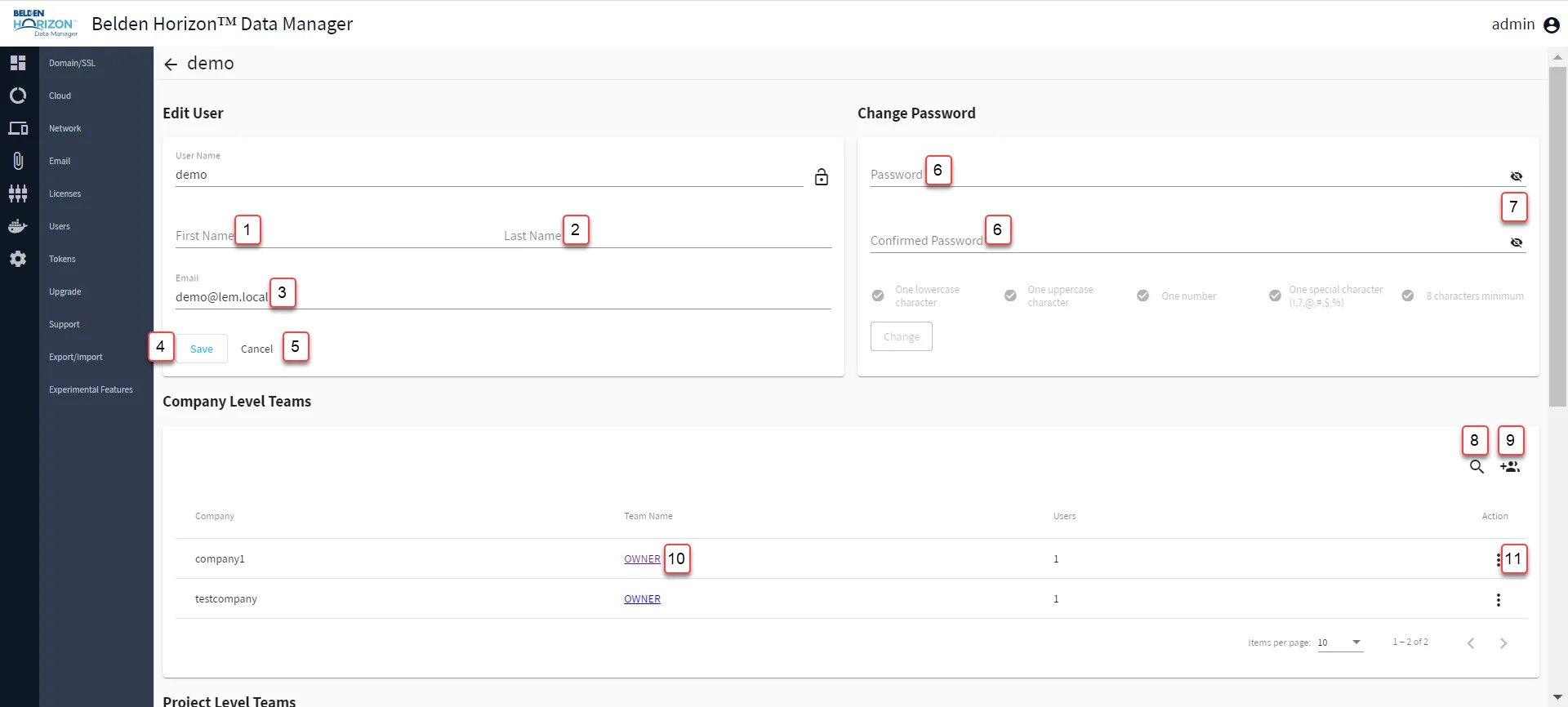The image size is (1568, 707).
Task: Click the User Name field showing demo
Action: tap(489, 175)
